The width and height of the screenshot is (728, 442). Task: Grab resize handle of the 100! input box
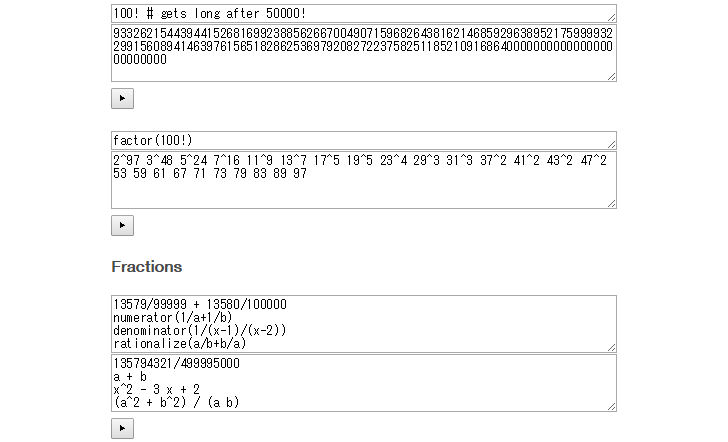tap(611, 18)
